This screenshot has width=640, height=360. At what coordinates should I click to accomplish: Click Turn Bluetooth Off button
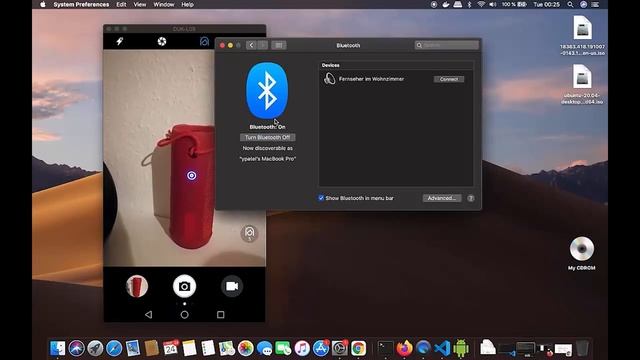click(267, 138)
